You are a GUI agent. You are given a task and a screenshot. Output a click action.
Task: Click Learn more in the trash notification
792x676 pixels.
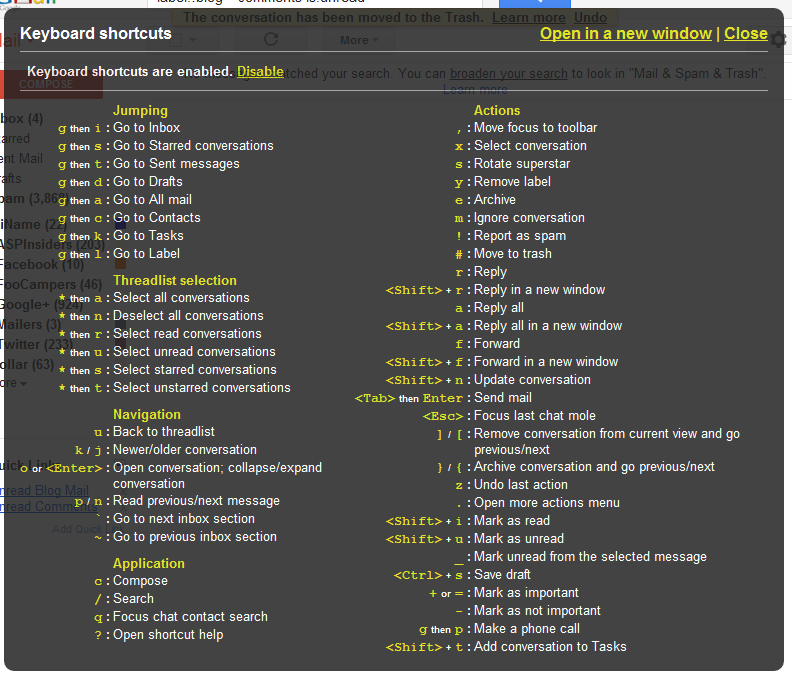[528, 18]
